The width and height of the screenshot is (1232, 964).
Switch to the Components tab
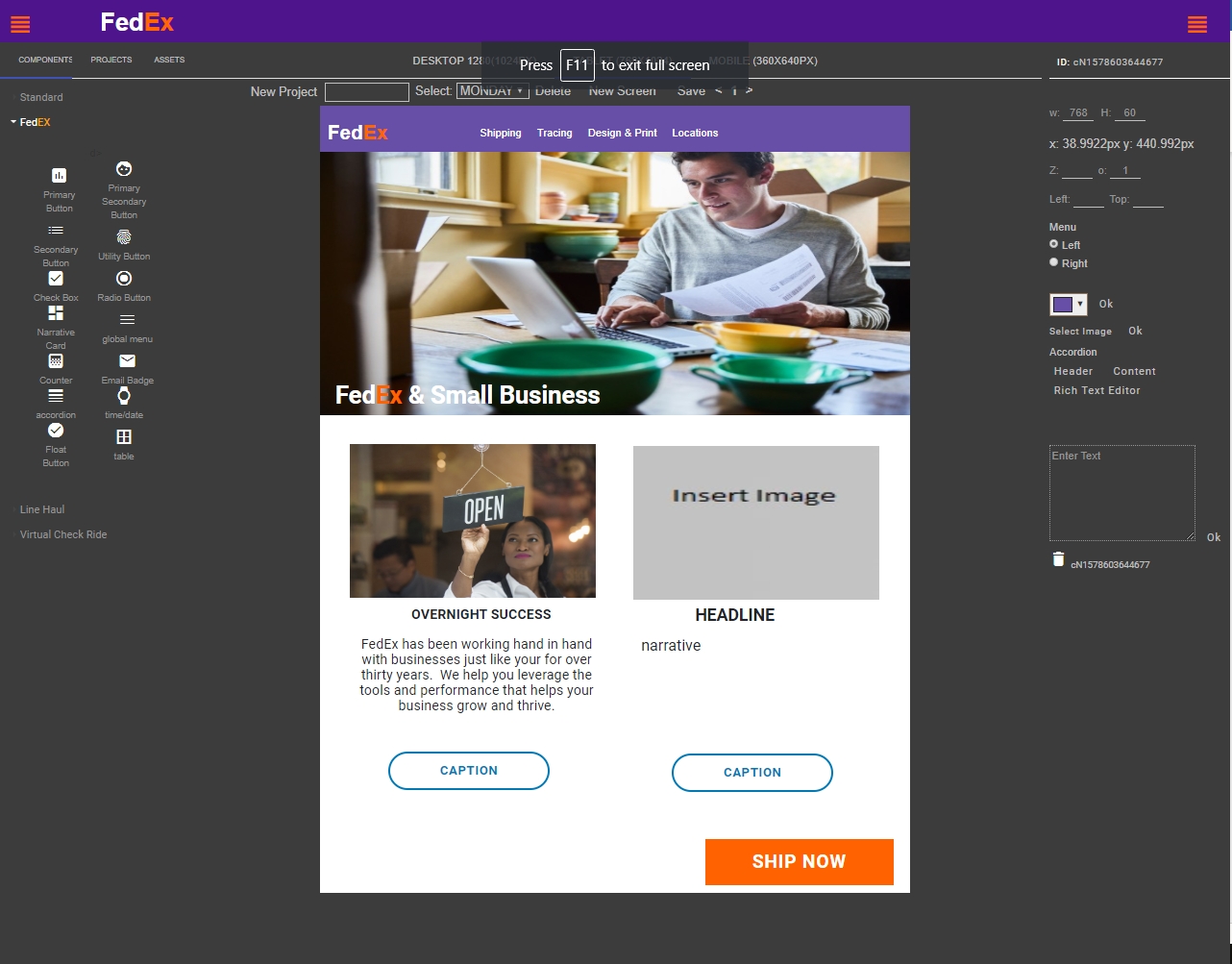pyautogui.click(x=45, y=60)
